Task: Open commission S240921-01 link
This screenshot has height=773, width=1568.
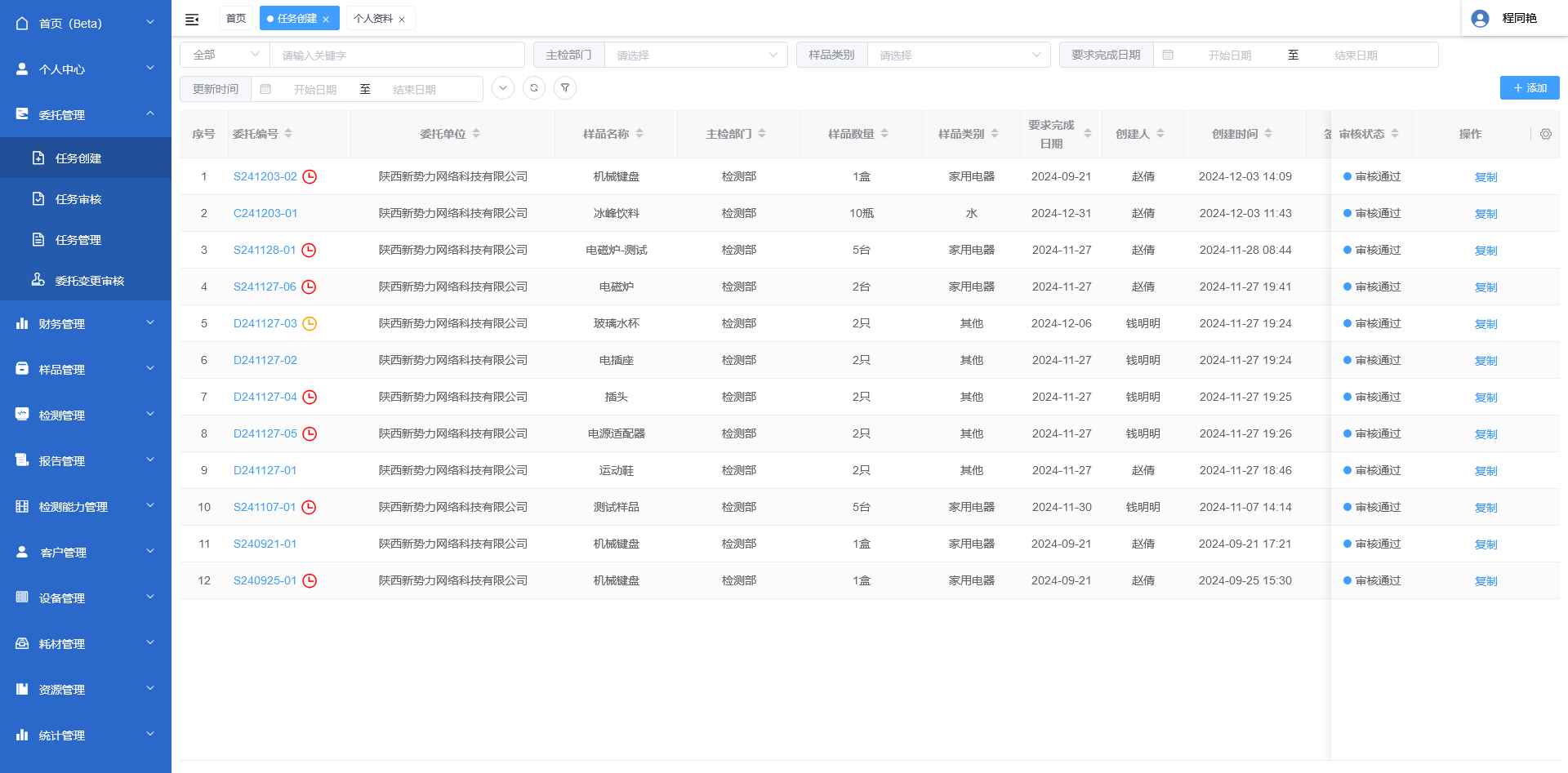Action: pyautogui.click(x=265, y=544)
